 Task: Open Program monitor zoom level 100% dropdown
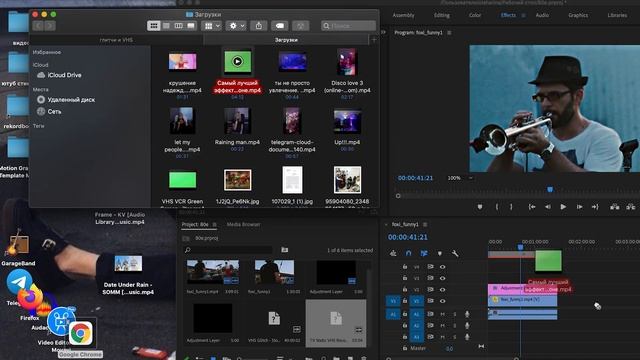460,178
